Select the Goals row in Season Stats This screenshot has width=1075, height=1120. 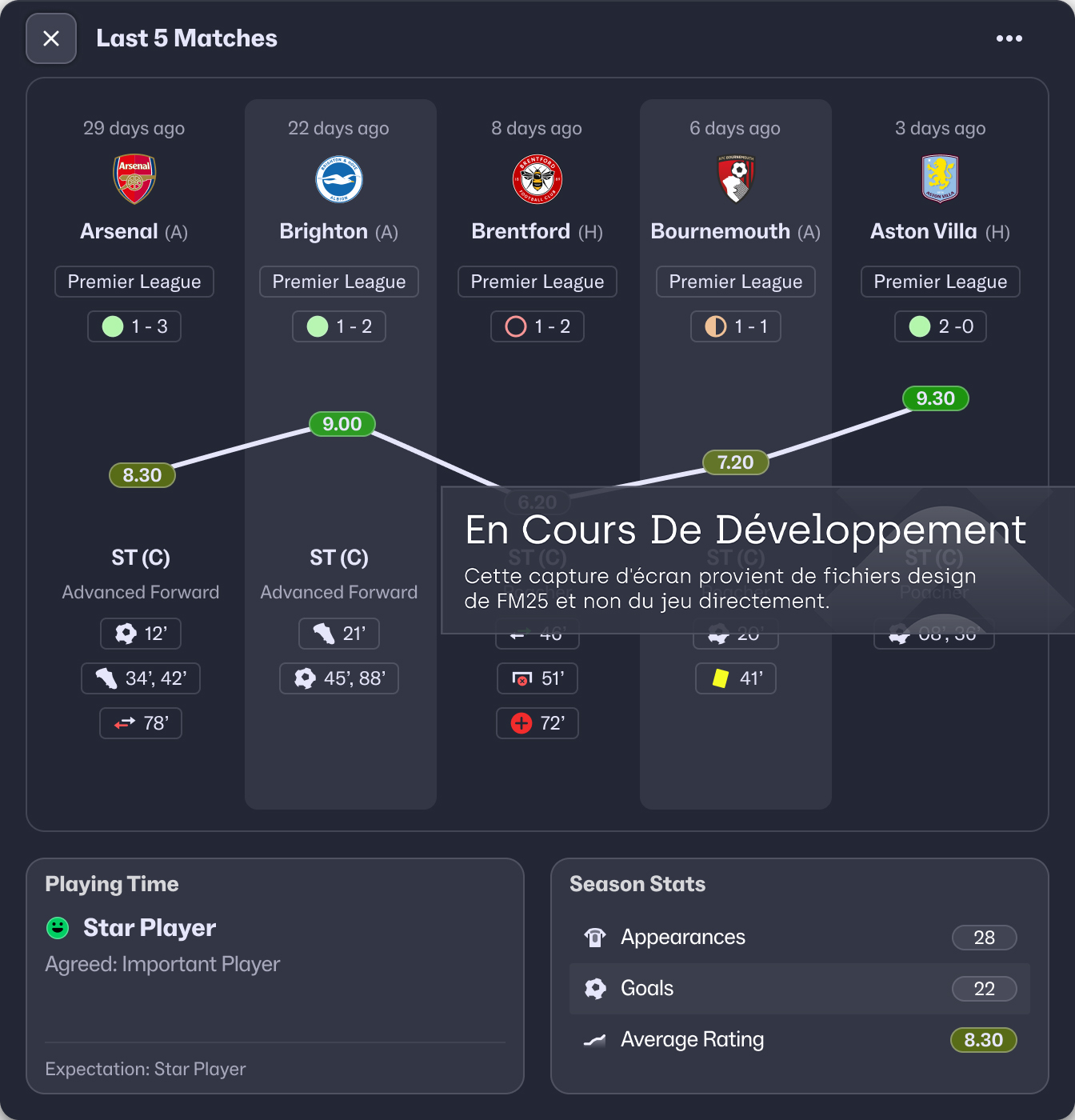point(799,989)
